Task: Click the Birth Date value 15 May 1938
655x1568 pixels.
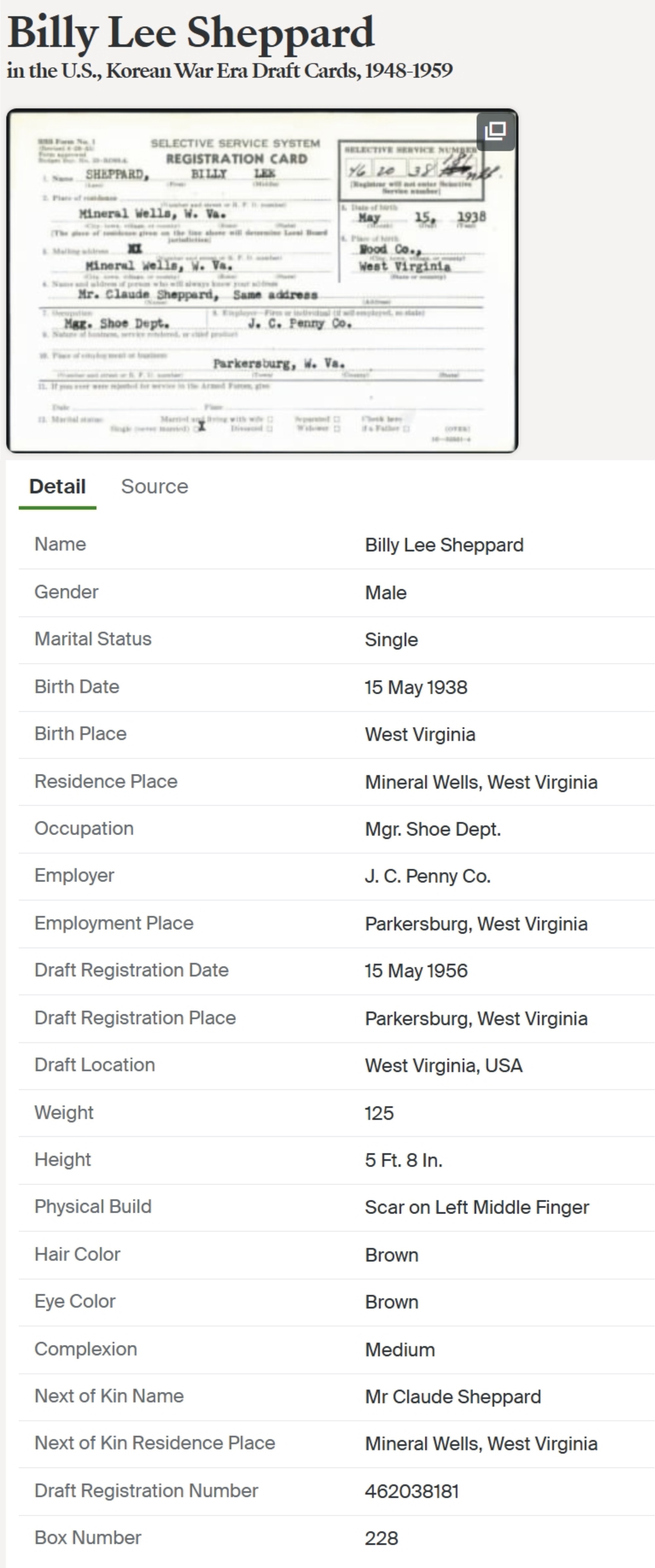Action: [x=416, y=687]
